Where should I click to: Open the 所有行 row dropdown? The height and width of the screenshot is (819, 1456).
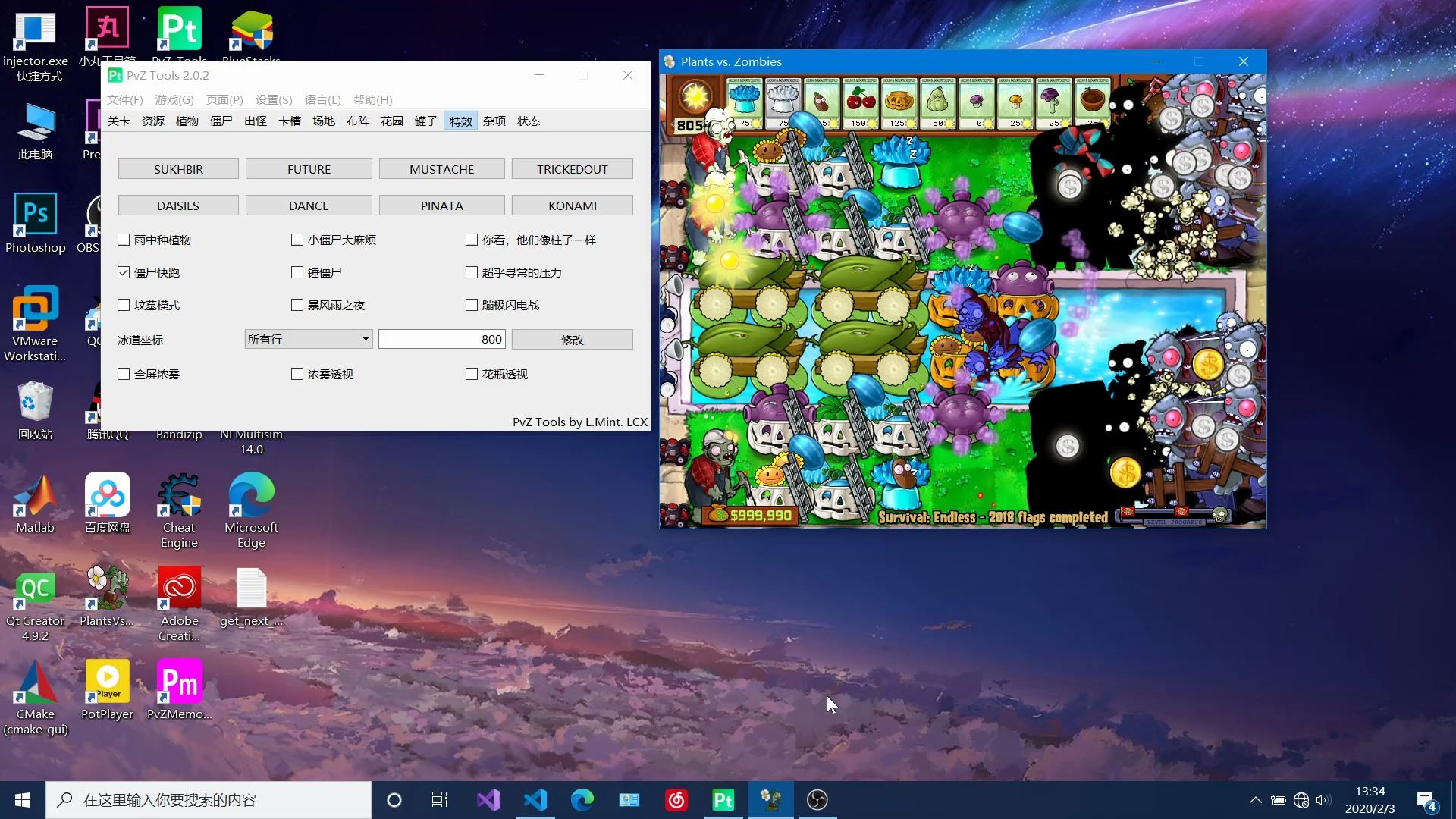[309, 339]
